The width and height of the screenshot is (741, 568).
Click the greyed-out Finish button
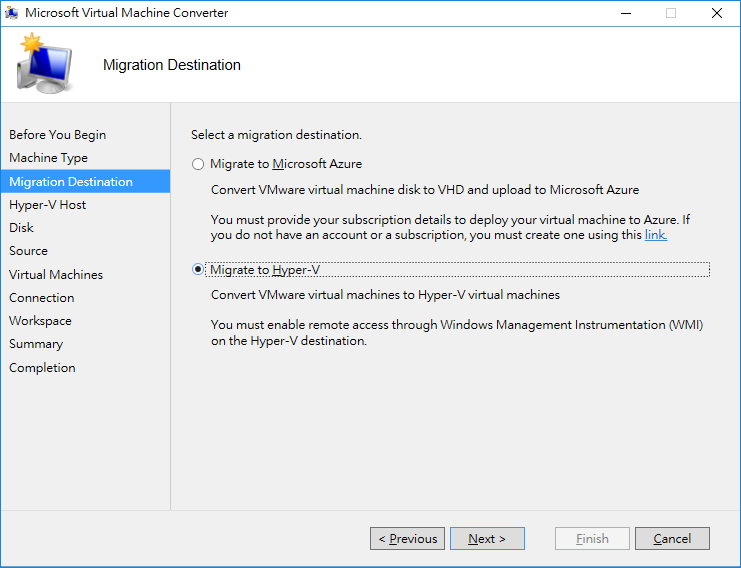[x=592, y=539]
